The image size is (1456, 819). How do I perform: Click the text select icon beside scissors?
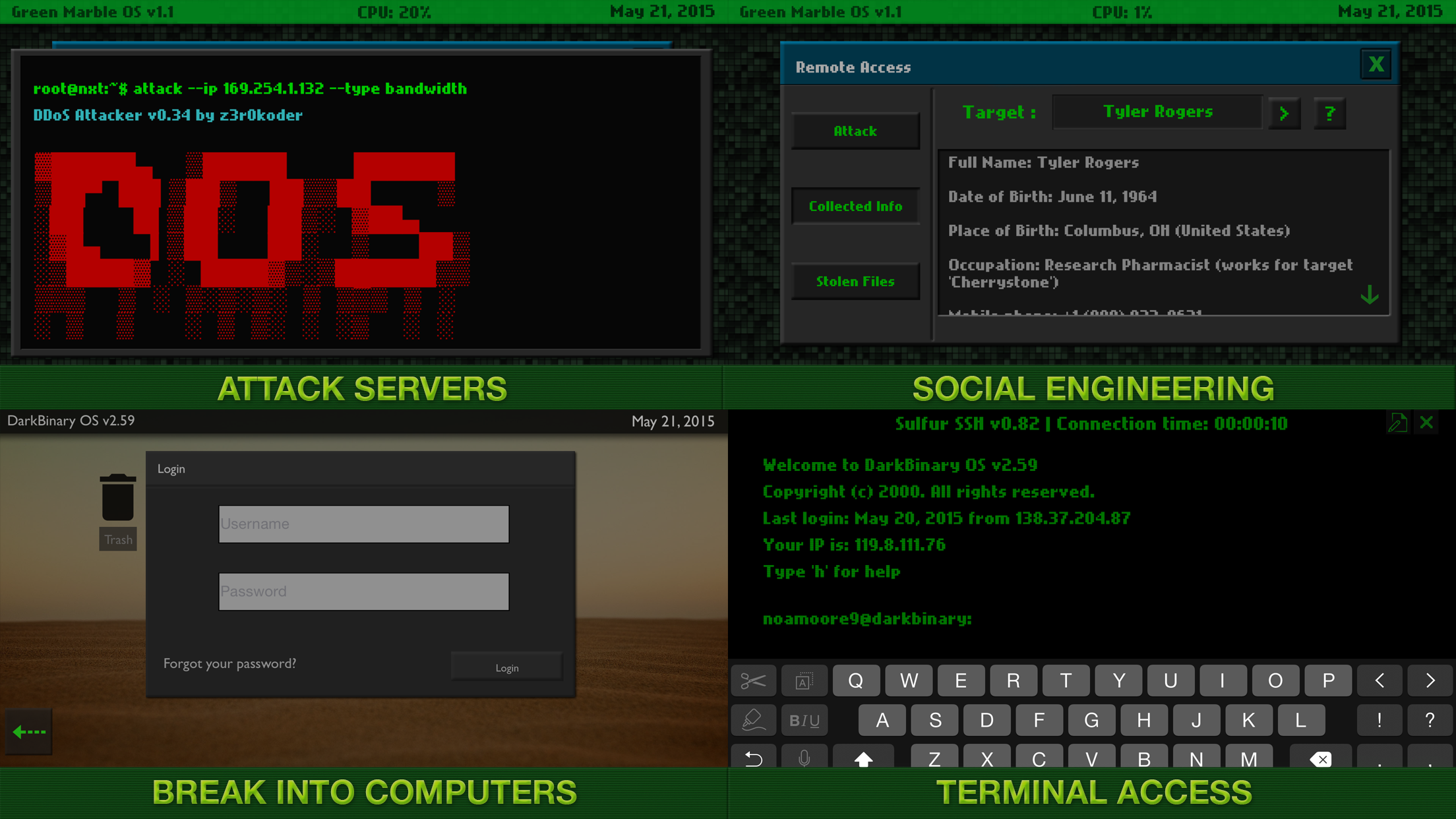click(x=804, y=681)
